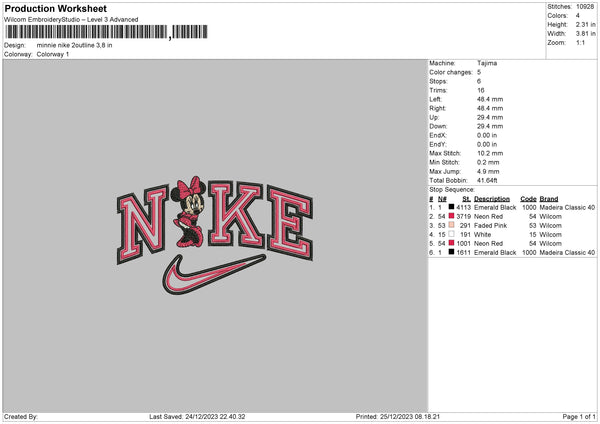
Task: Click the 'EndY:' value '0.00 in'
Action: tap(487, 144)
